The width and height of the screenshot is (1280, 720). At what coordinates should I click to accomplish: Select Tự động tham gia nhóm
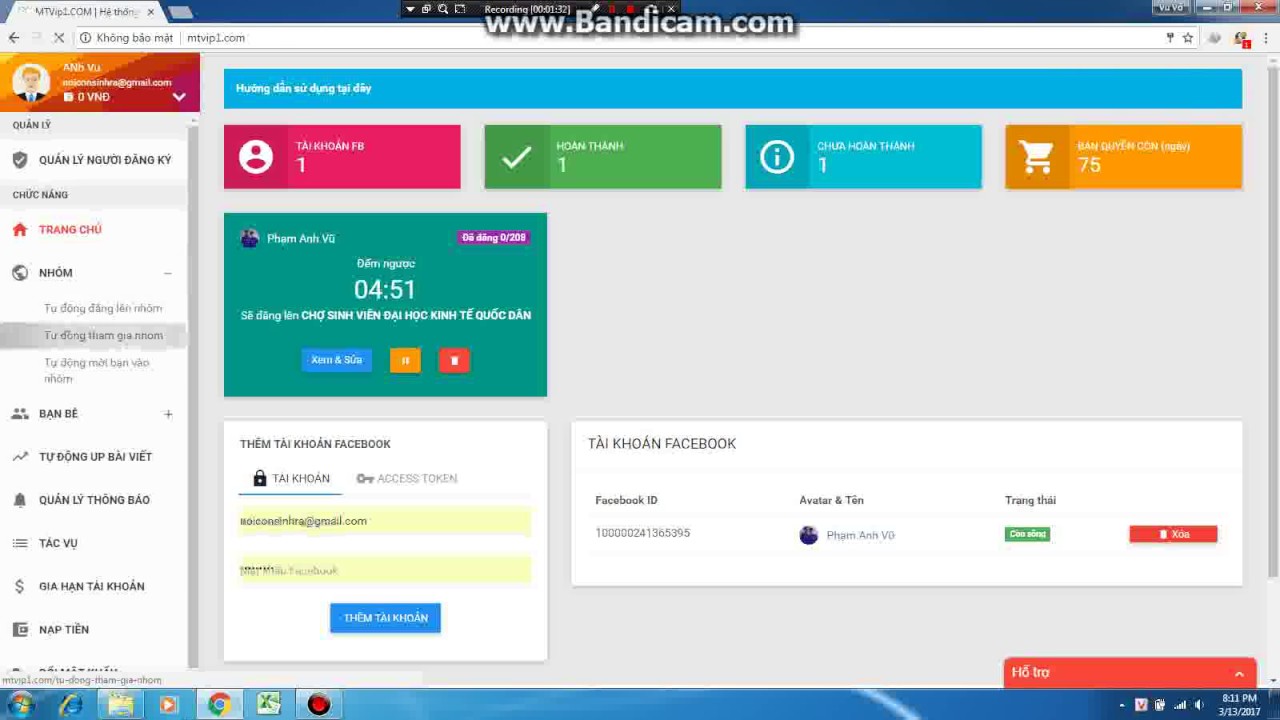point(103,336)
